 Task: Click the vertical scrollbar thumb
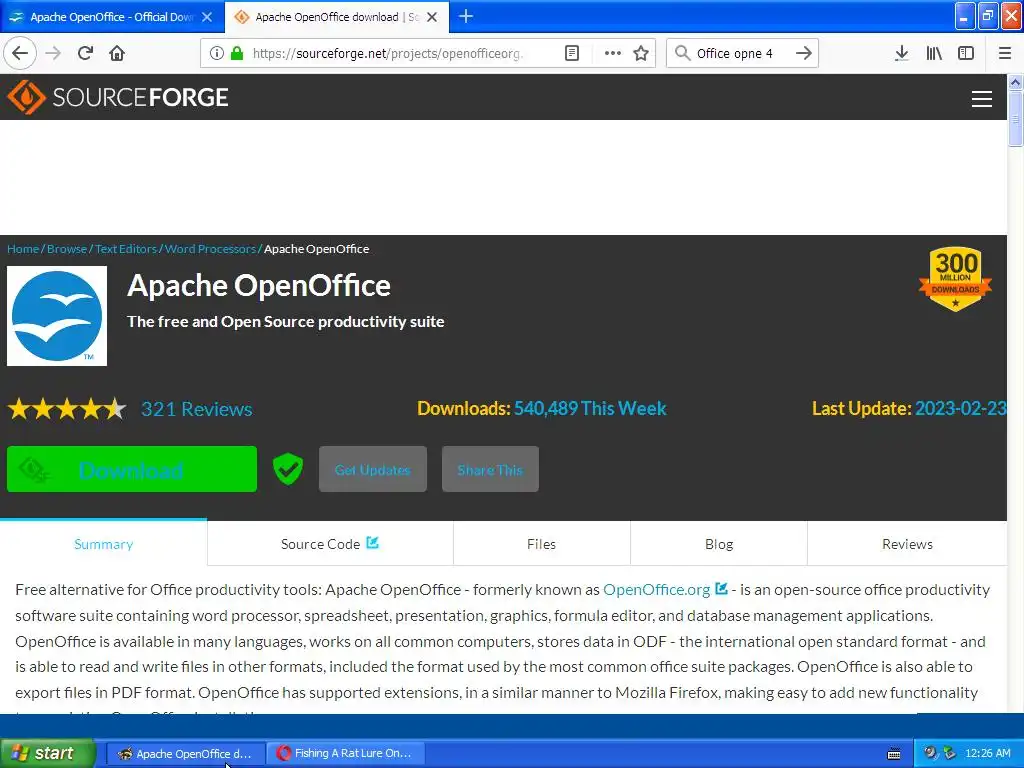click(x=1015, y=119)
